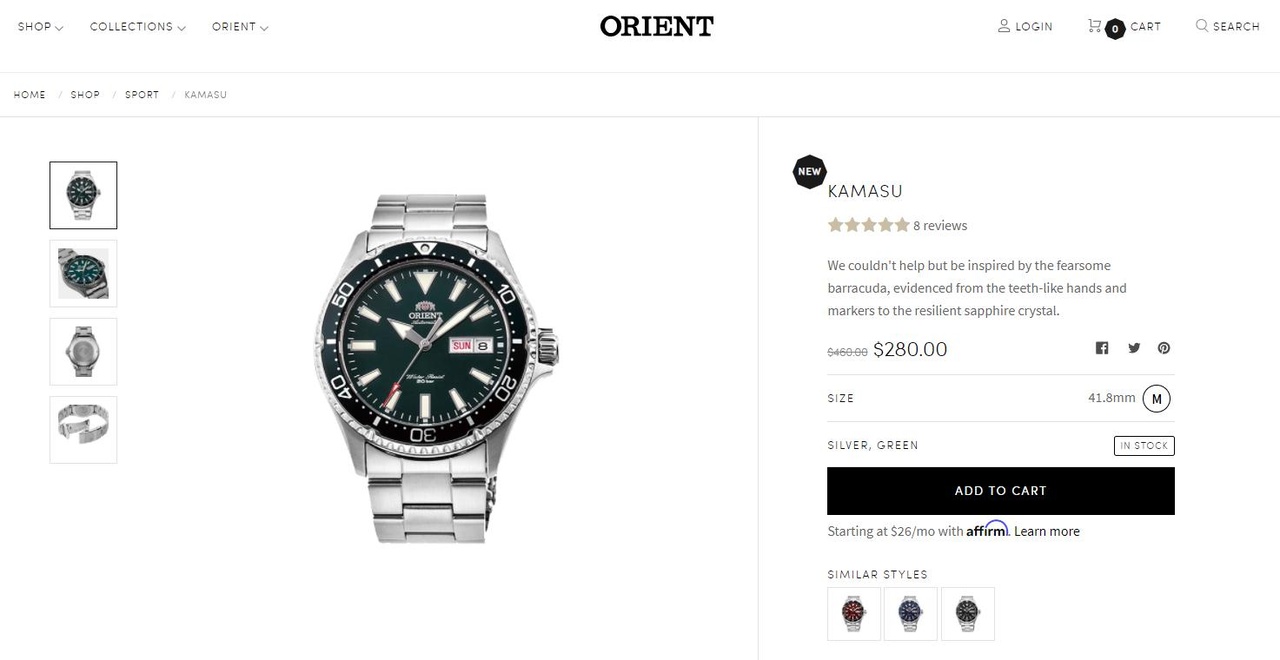Viewport: 1280px width, 660px height.
Task: Choose the red dial similar style
Action: 854,613
